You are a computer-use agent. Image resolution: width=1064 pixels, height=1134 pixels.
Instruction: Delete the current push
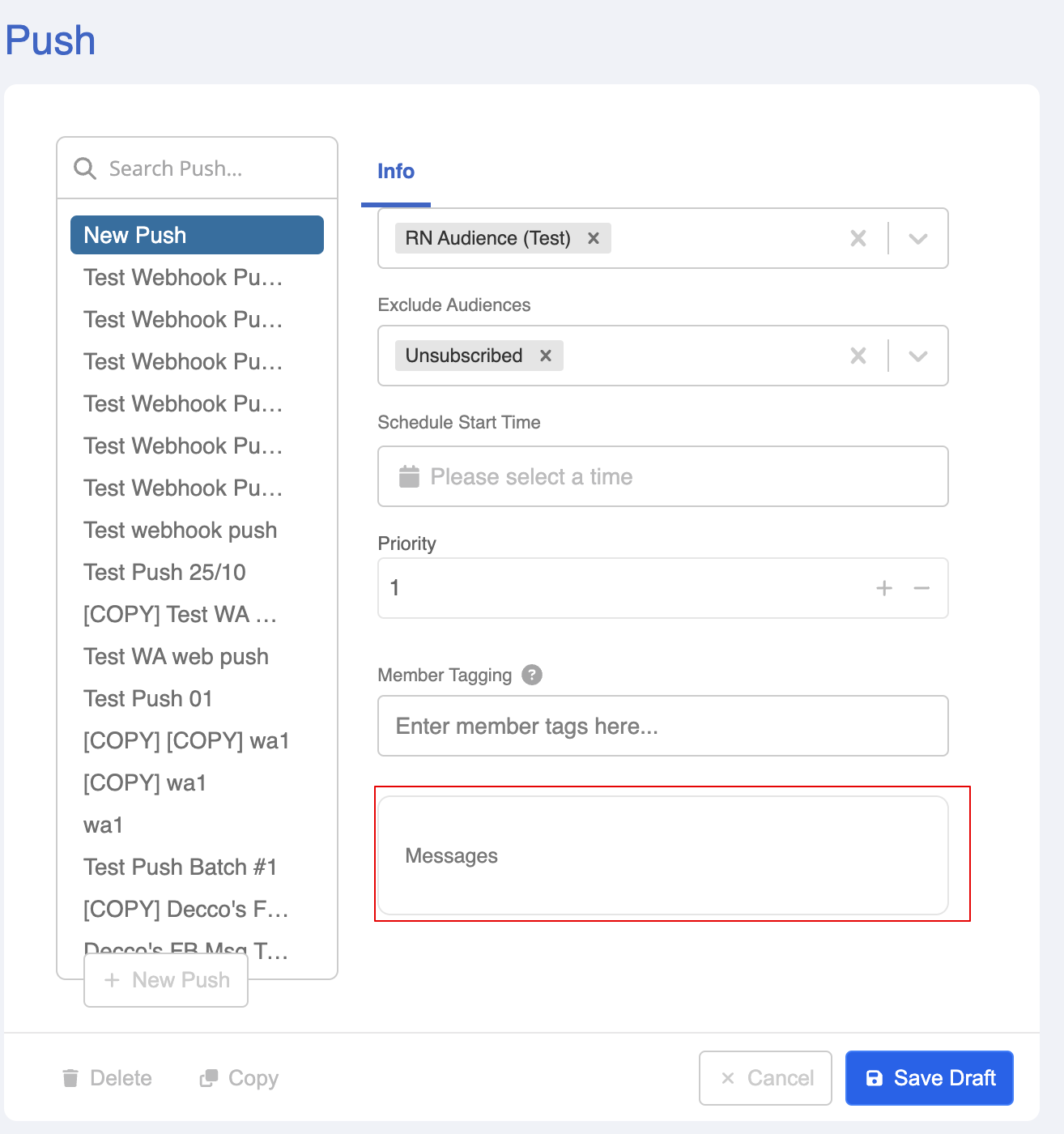pyautogui.click(x=107, y=1078)
